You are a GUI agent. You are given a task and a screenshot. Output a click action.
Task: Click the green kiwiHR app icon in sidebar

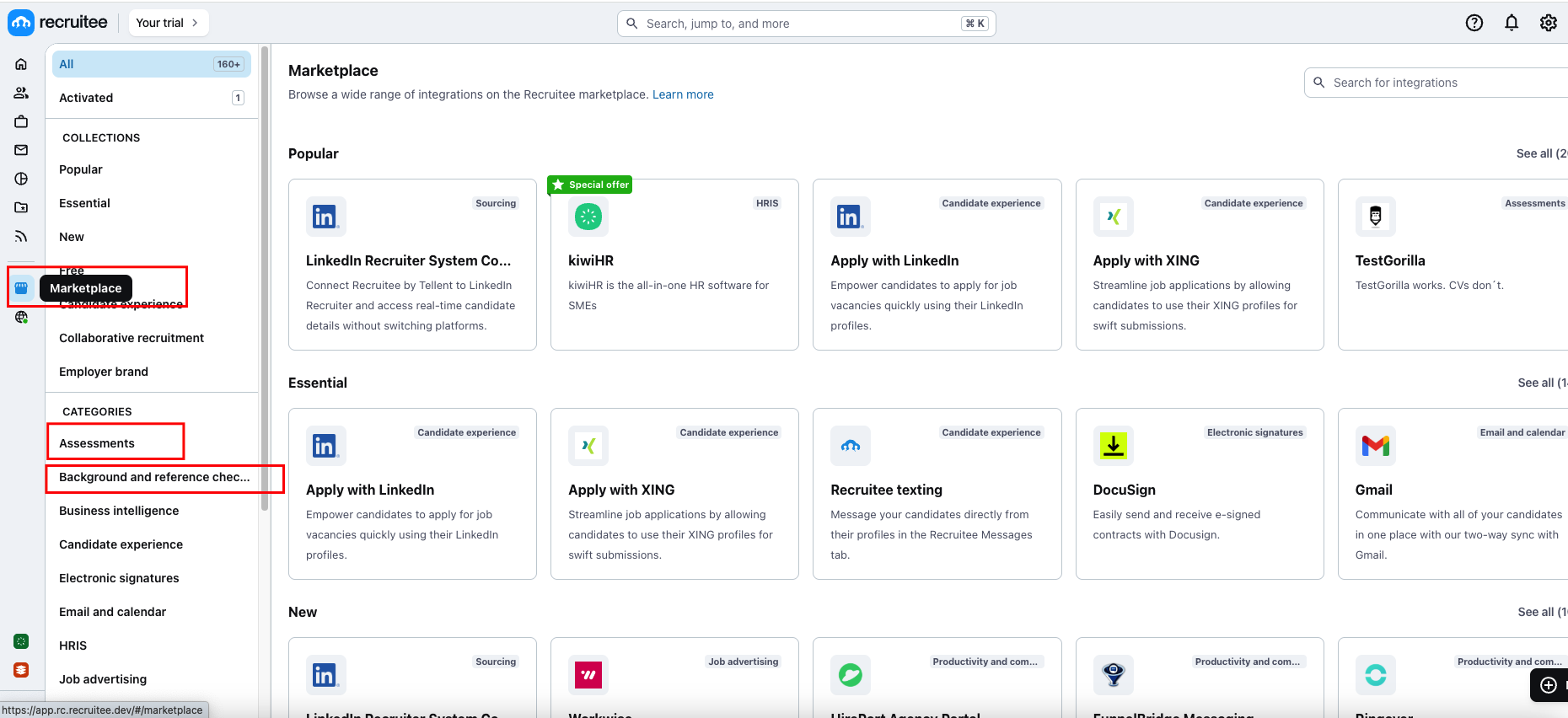point(21,641)
